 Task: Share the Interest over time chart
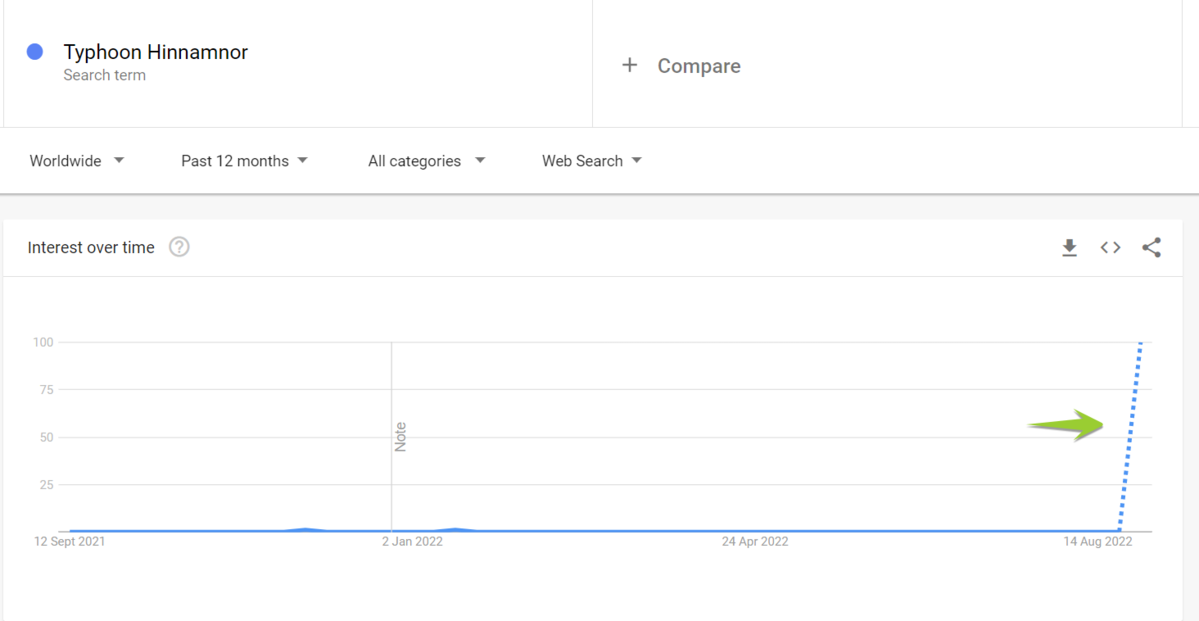pyautogui.click(x=1151, y=247)
